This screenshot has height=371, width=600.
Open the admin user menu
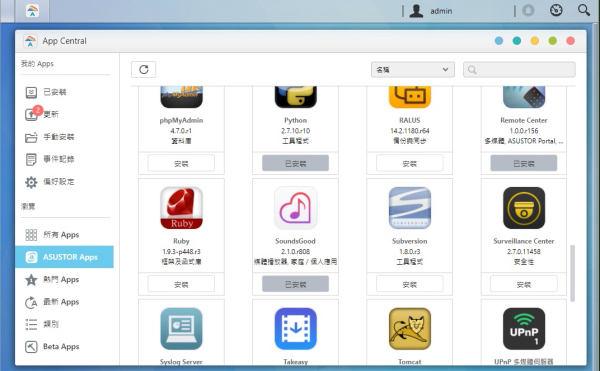(x=431, y=11)
